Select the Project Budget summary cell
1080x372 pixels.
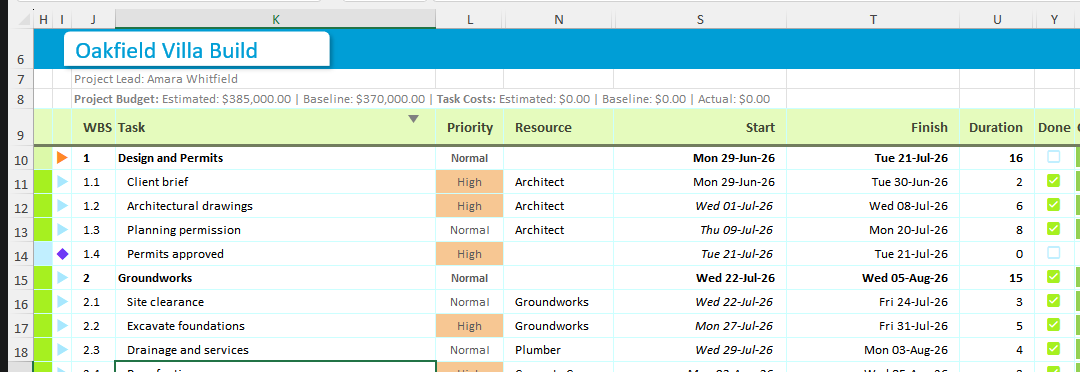tap(422, 99)
